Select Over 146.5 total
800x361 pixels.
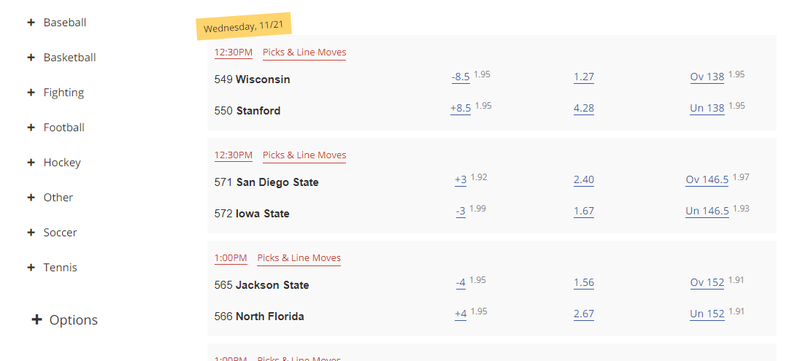pyautogui.click(x=707, y=179)
